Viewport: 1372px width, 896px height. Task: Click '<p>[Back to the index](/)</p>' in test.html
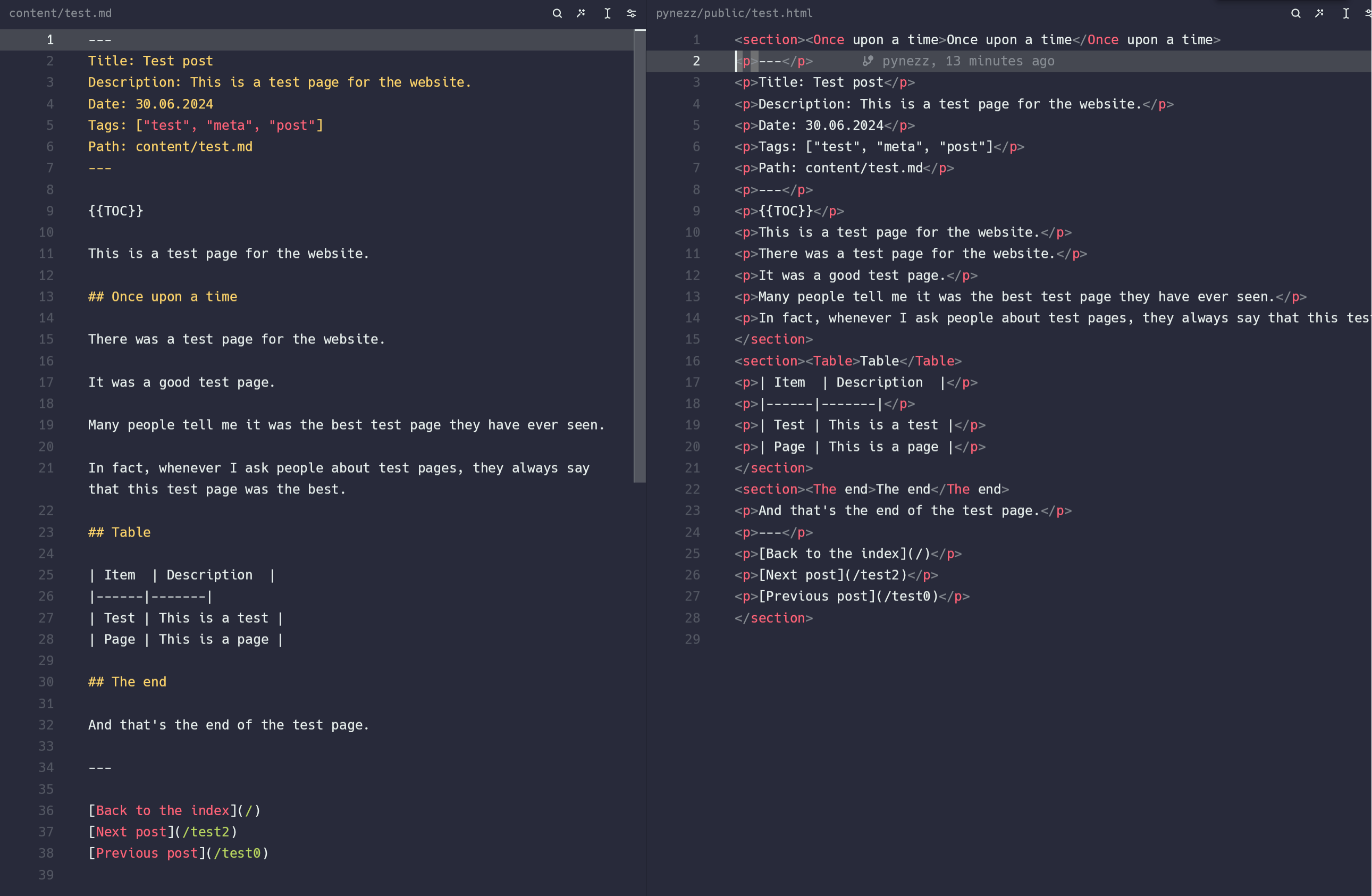848,554
